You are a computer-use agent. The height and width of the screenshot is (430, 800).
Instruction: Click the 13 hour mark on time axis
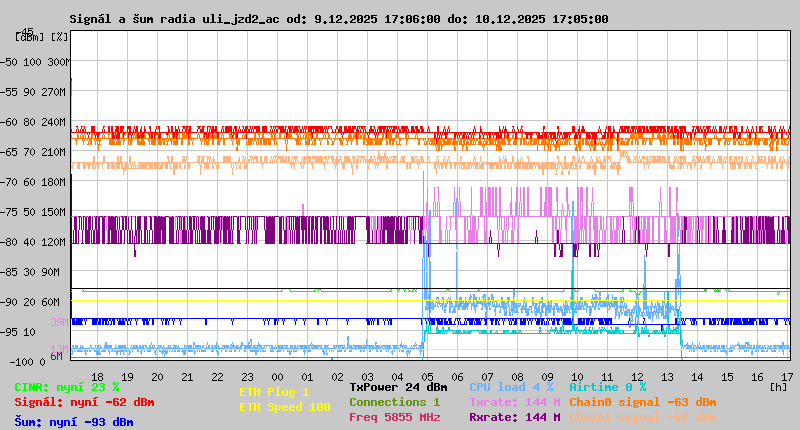[x=667, y=376]
